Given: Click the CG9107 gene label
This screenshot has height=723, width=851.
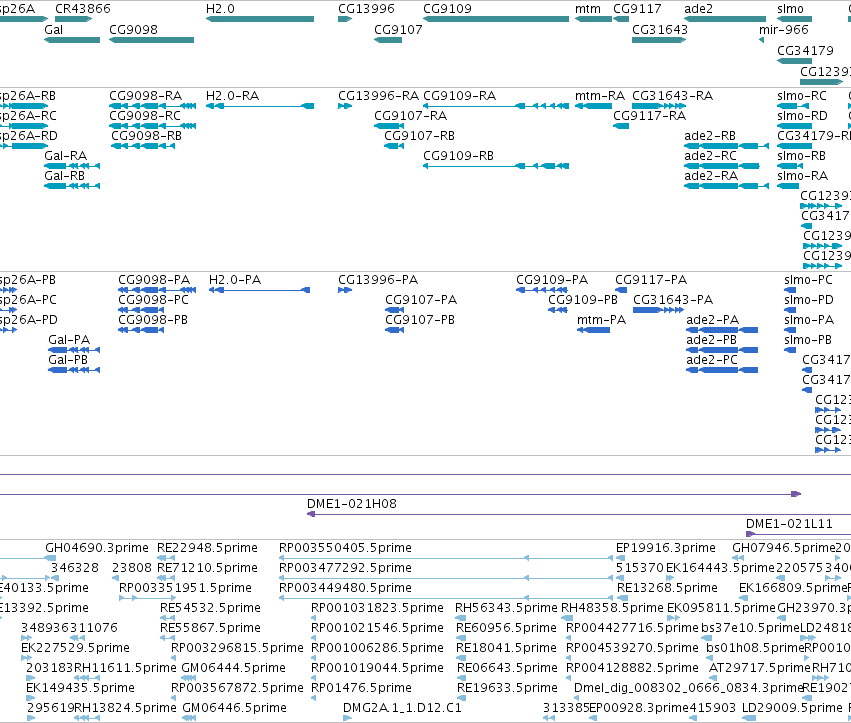Looking at the screenshot, I should pos(398,29).
